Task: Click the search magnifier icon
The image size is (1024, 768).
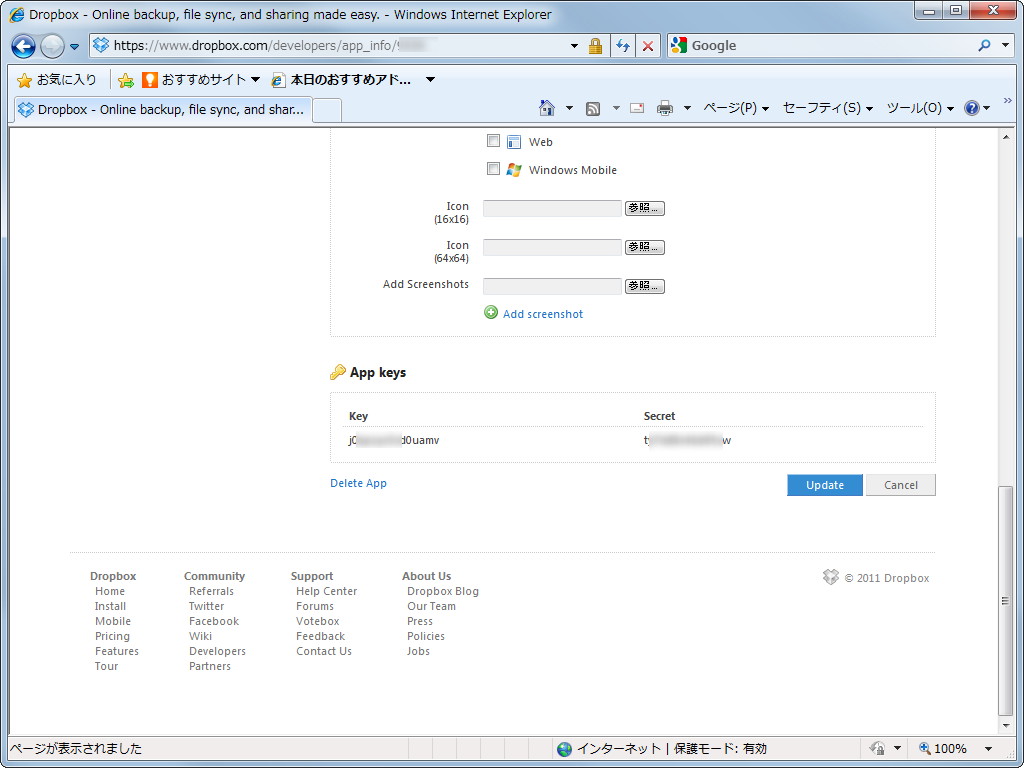Action: click(x=984, y=45)
